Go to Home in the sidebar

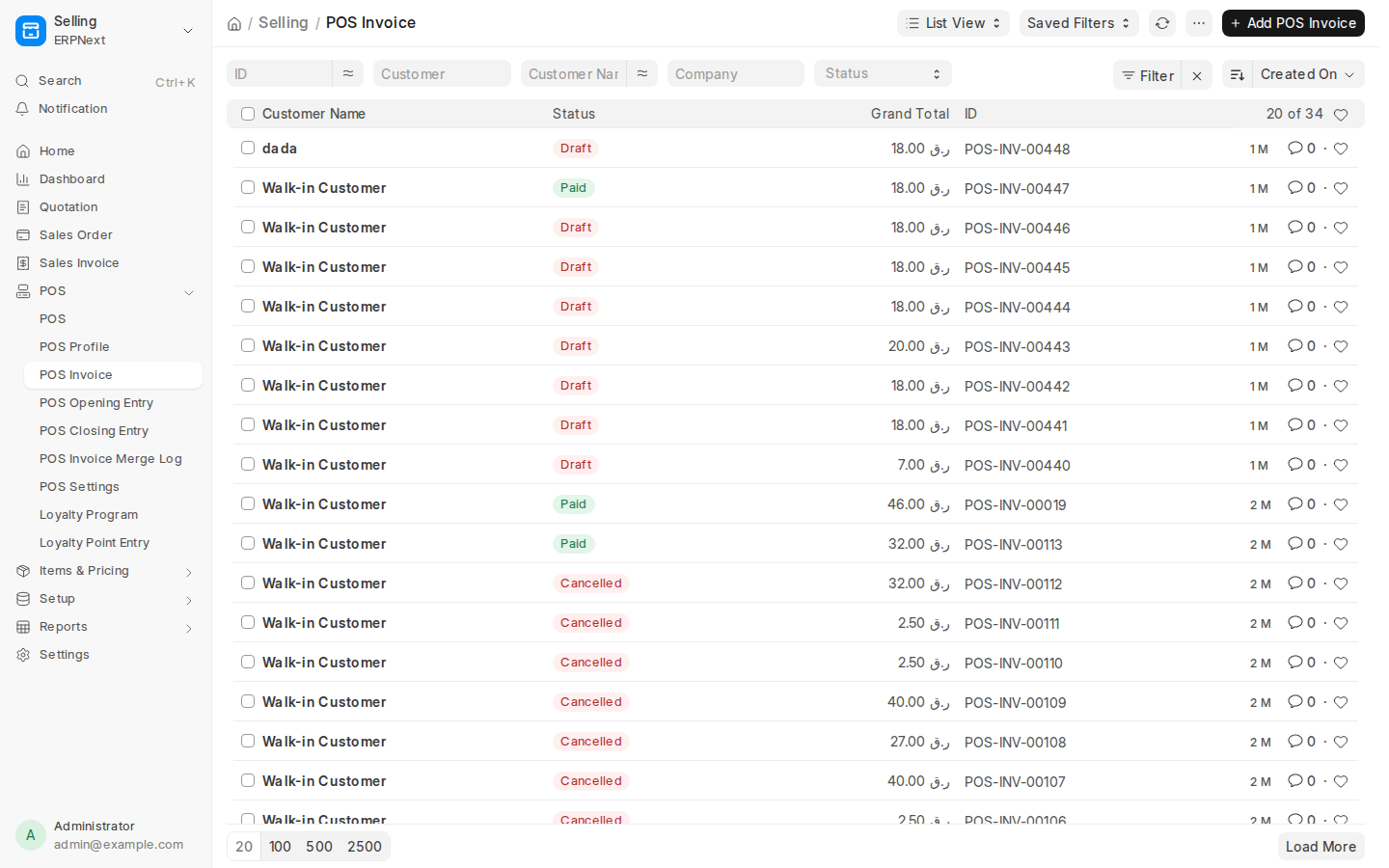pos(106,151)
